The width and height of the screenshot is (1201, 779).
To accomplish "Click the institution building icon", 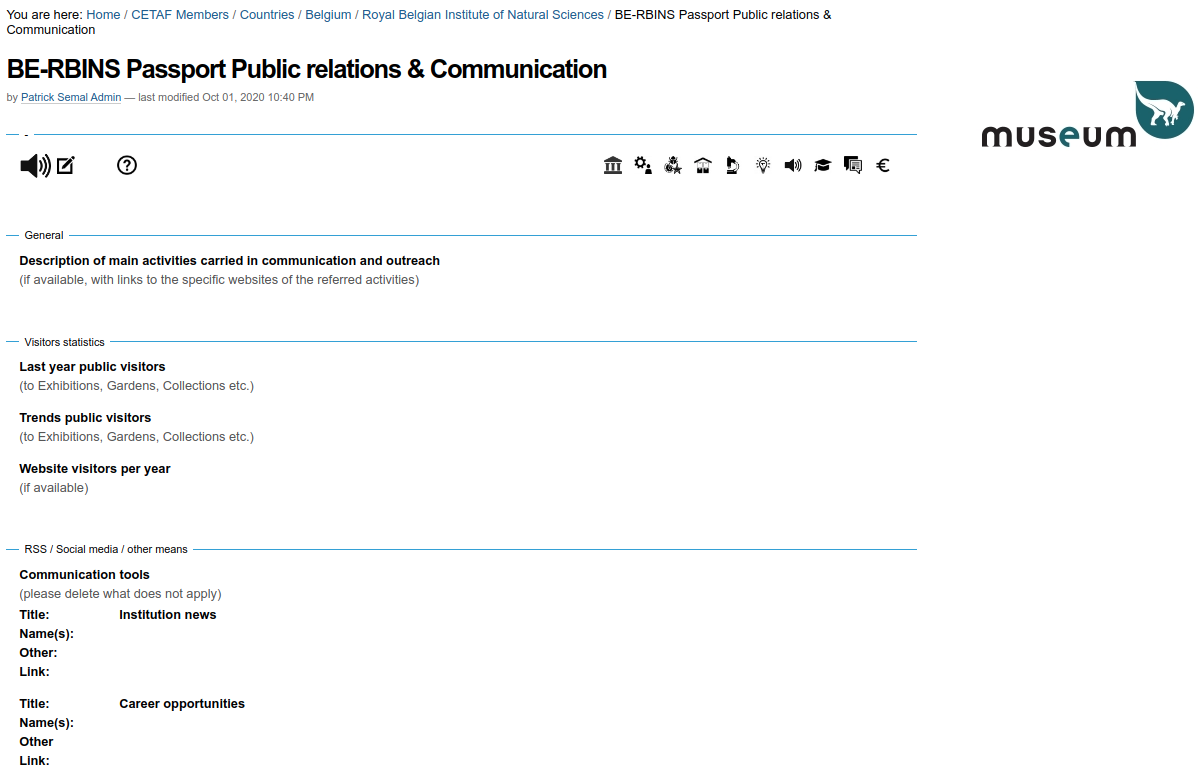I will (613, 165).
